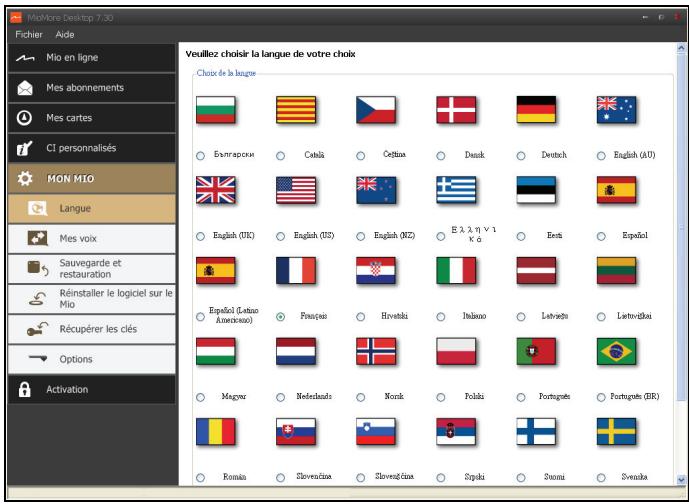The width and height of the screenshot is (689, 504).
Task: Open the Mio en ligne section
Action: (91, 58)
